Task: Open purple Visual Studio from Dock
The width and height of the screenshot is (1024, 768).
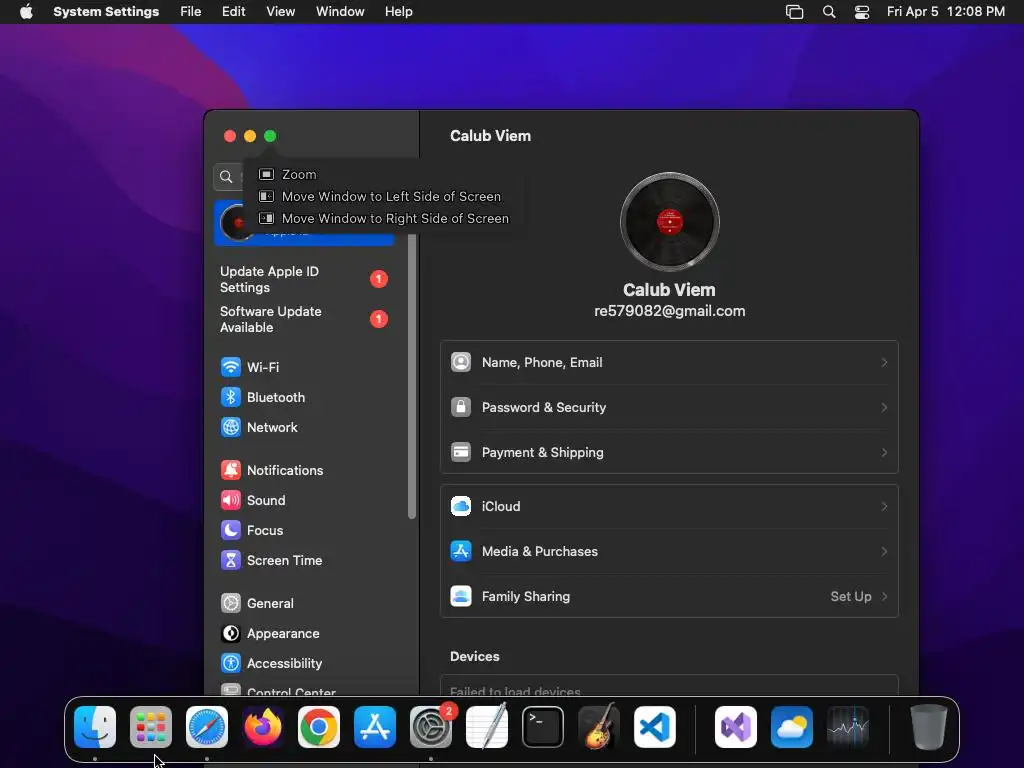Action: click(x=736, y=727)
